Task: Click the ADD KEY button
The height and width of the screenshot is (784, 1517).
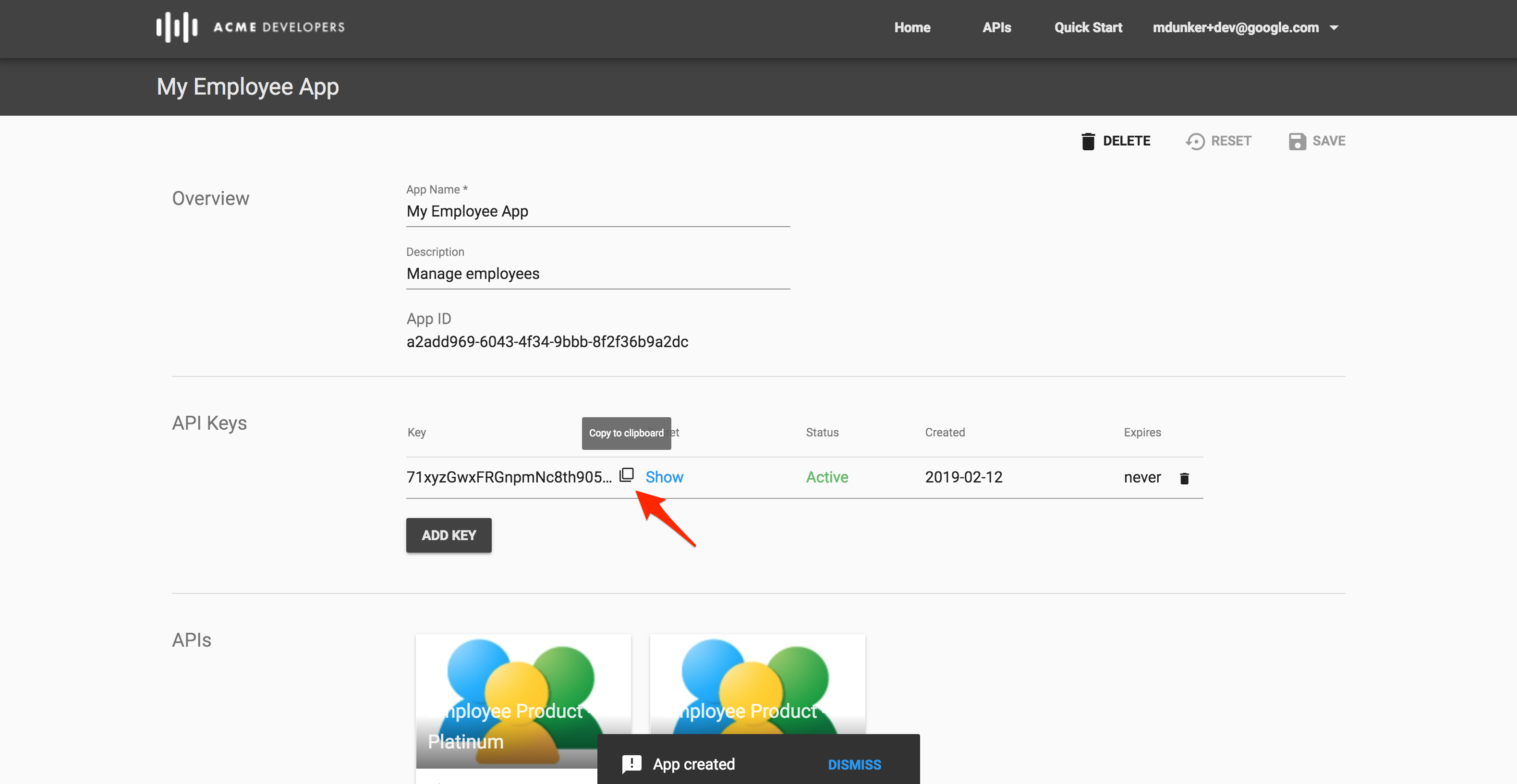Action: pos(449,535)
